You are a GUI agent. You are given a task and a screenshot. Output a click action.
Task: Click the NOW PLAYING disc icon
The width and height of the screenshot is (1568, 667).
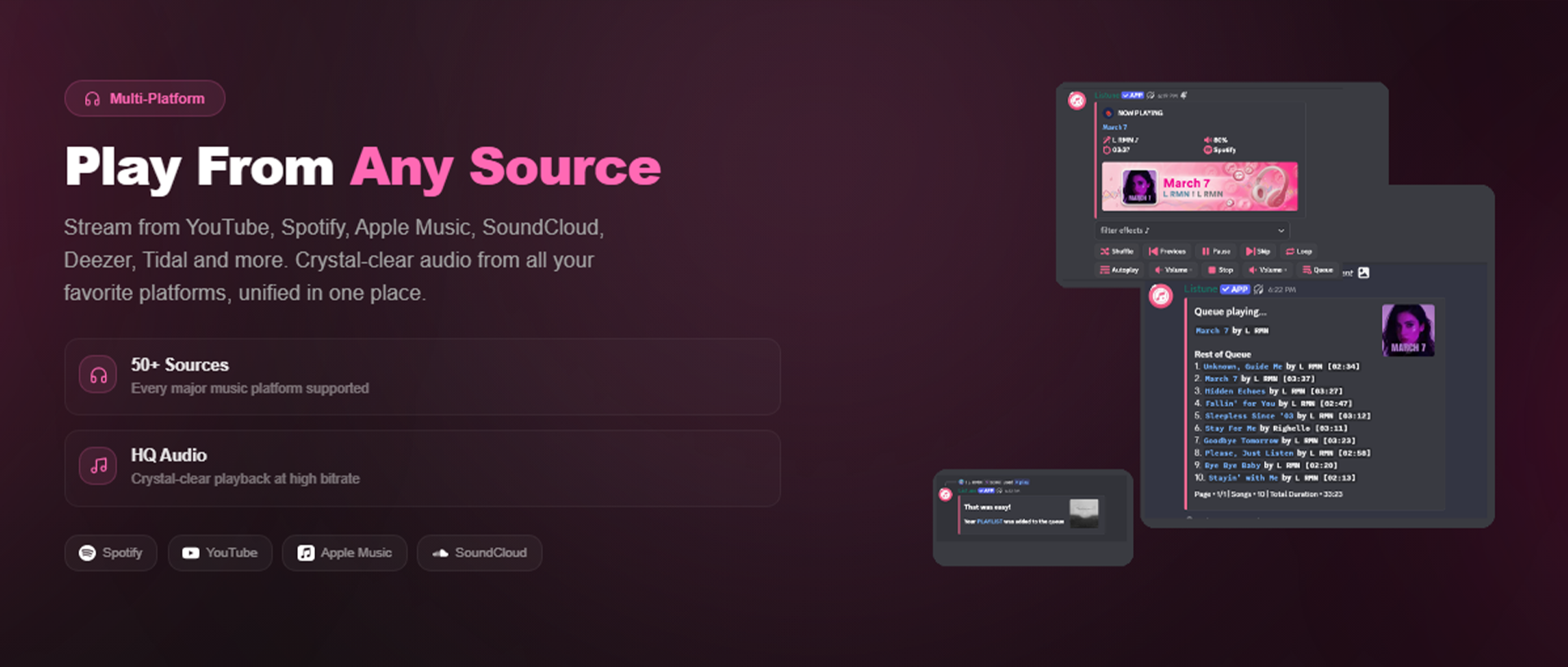tap(1108, 113)
